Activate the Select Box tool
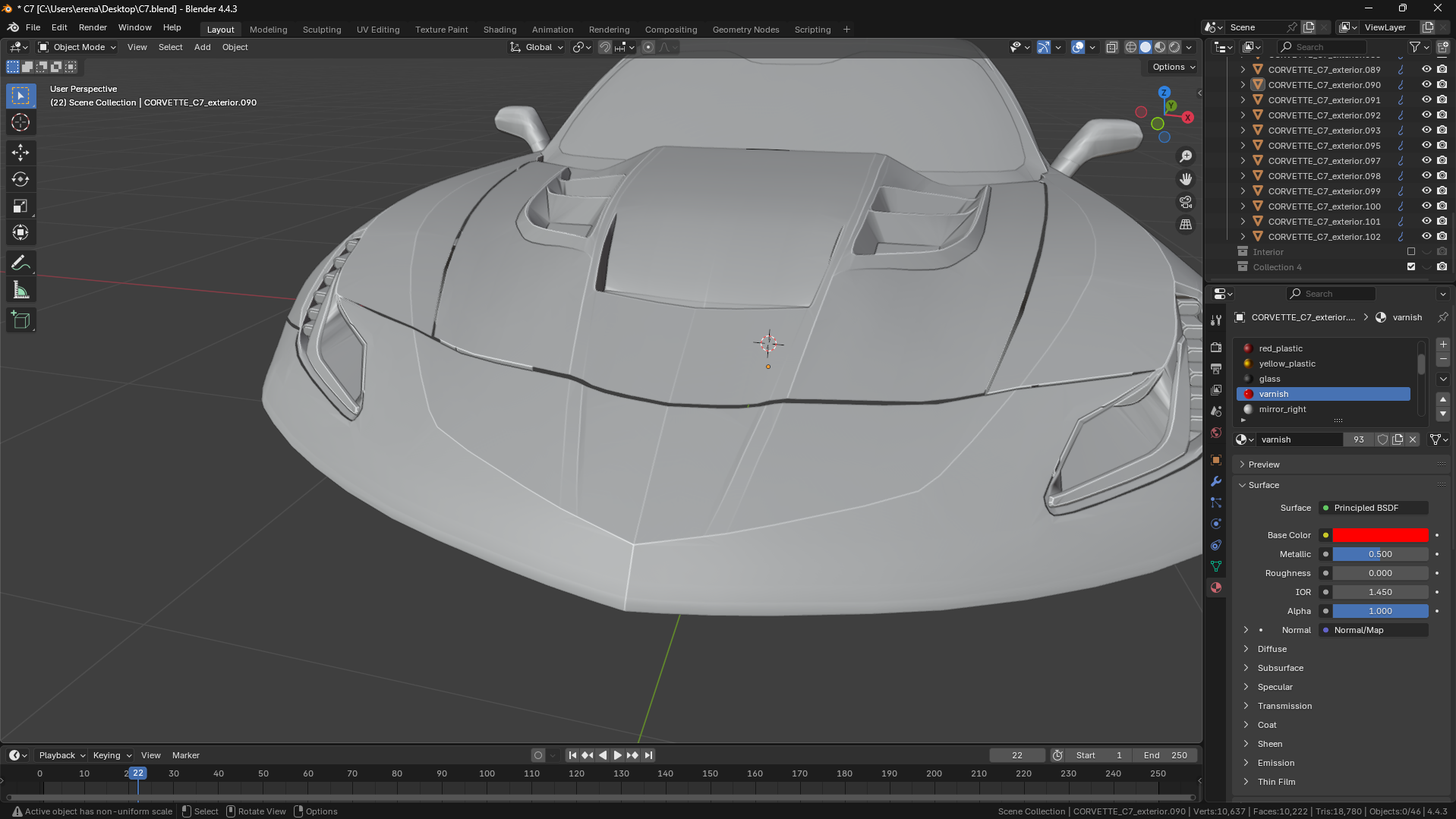 (x=20, y=96)
